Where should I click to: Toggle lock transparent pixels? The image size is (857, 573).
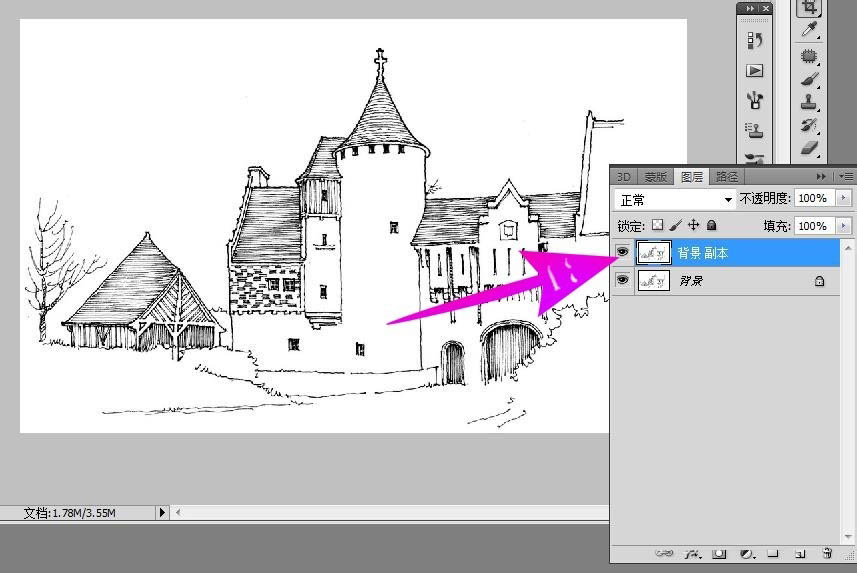tap(657, 226)
